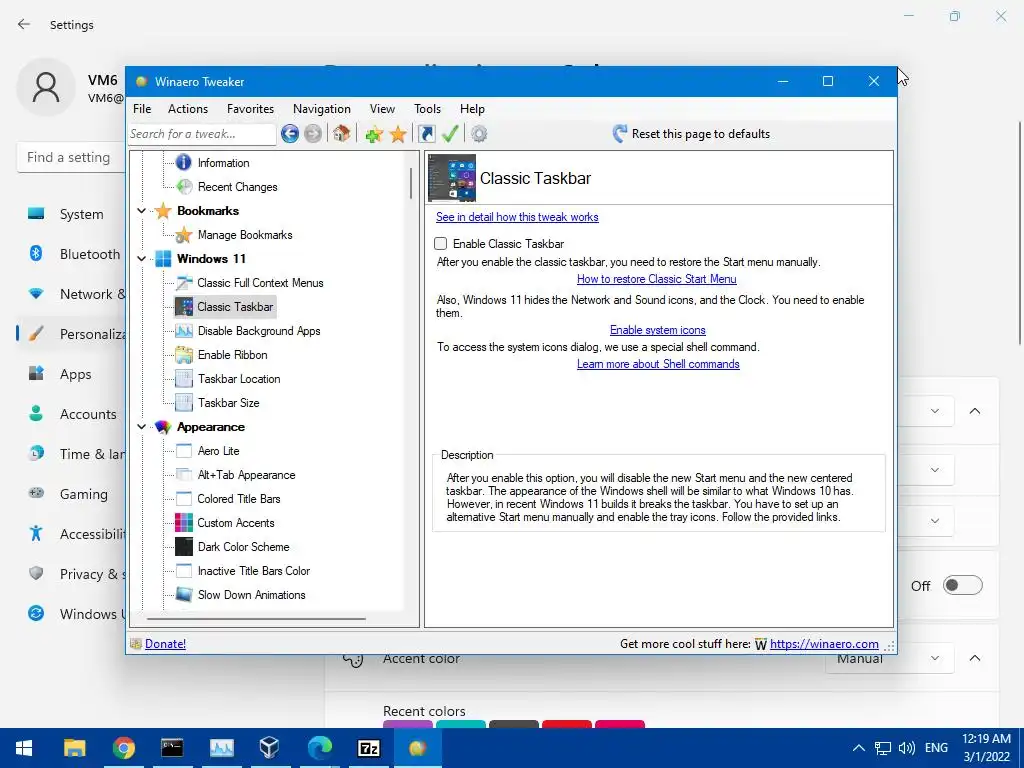This screenshot has width=1024, height=768.
Task: Open bookmarks via gold star toolbar icon
Action: click(x=398, y=134)
